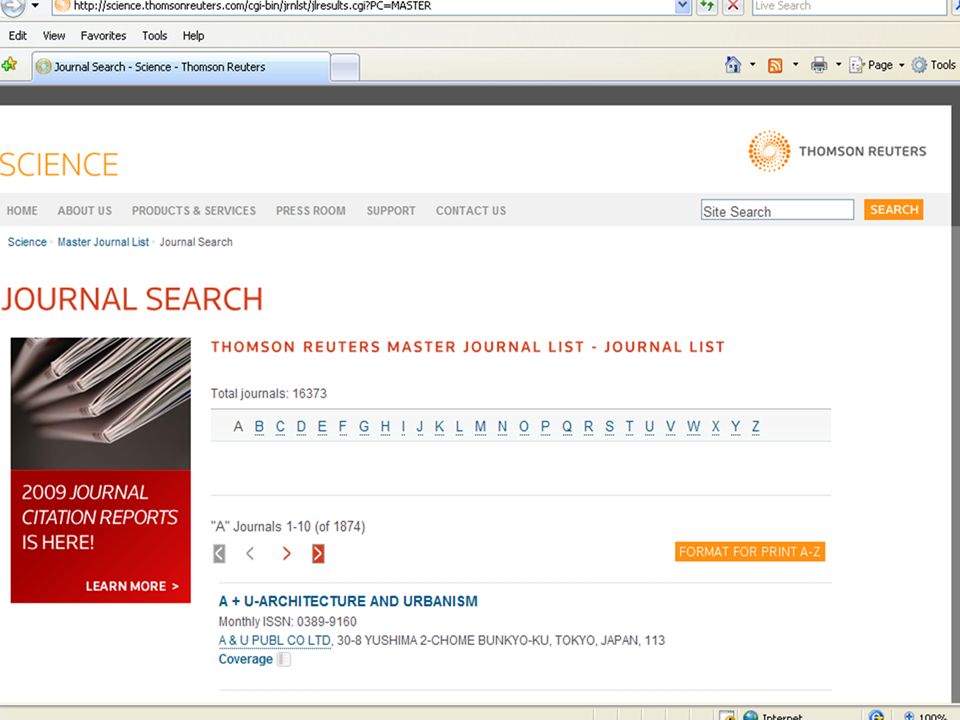This screenshot has width=960, height=720.
Task: Click FORMAT FOR PRINT A-Z button
Action: point(750,552)
